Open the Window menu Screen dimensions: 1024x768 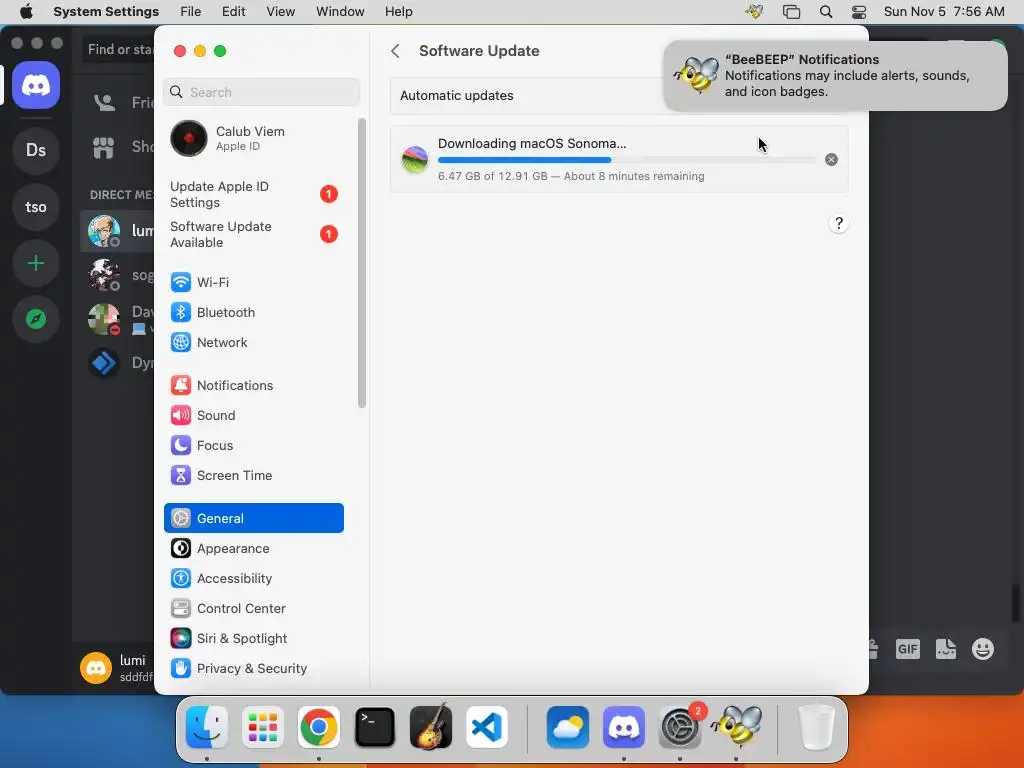click(340, 12)
